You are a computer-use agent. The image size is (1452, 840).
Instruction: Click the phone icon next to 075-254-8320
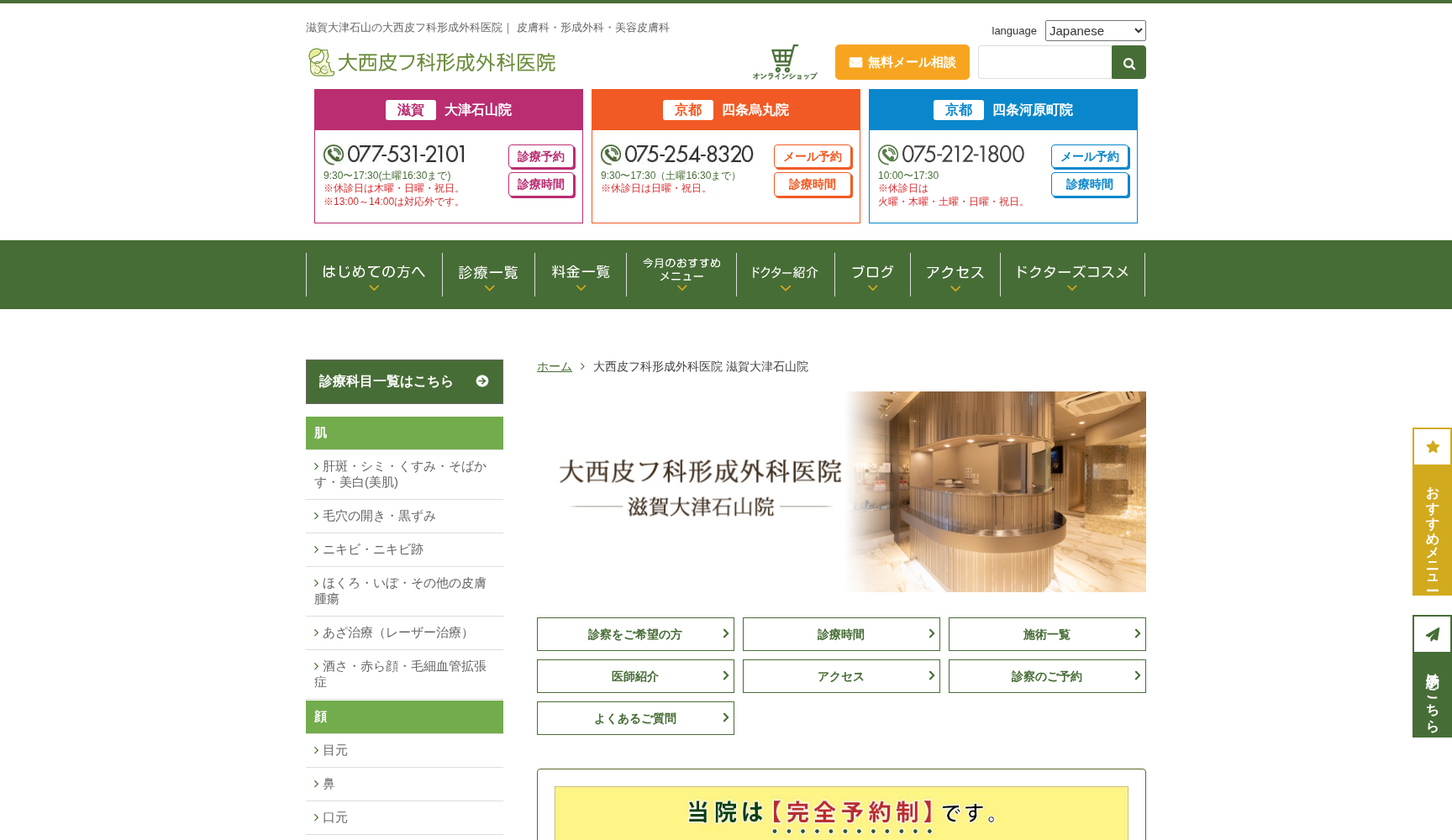tap(612, 154)
